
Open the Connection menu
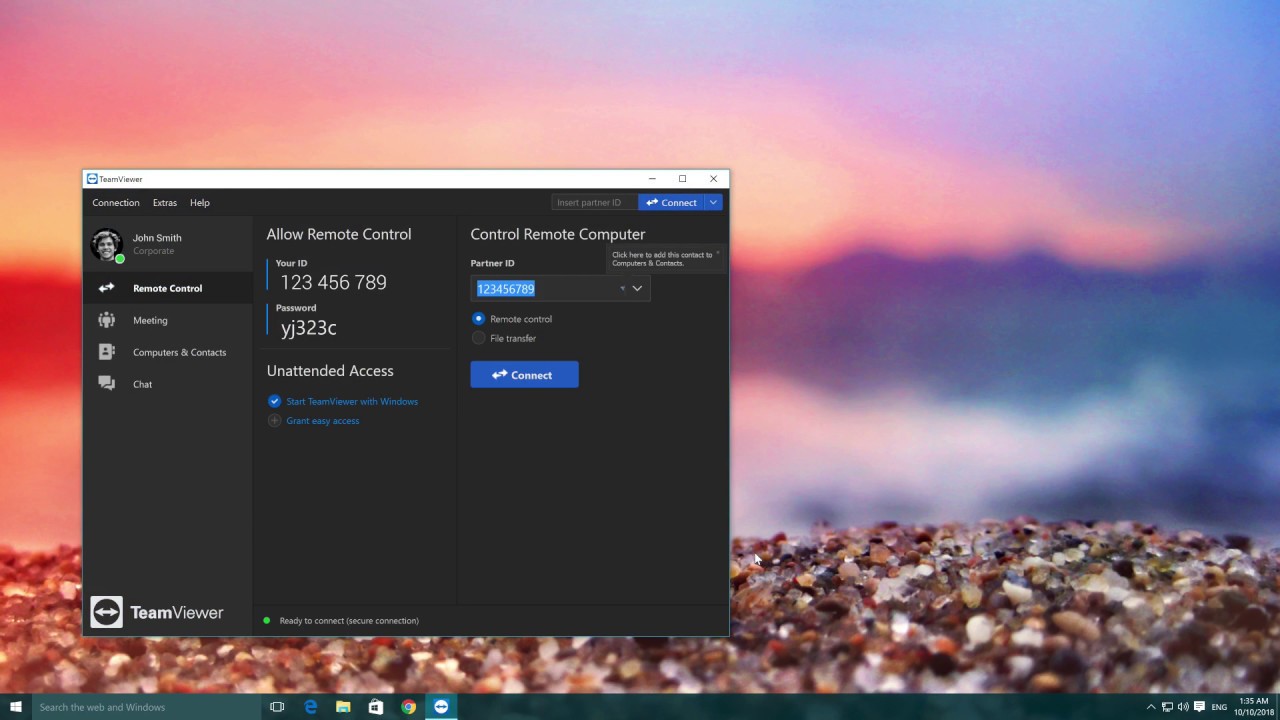(x=116, y=203)
